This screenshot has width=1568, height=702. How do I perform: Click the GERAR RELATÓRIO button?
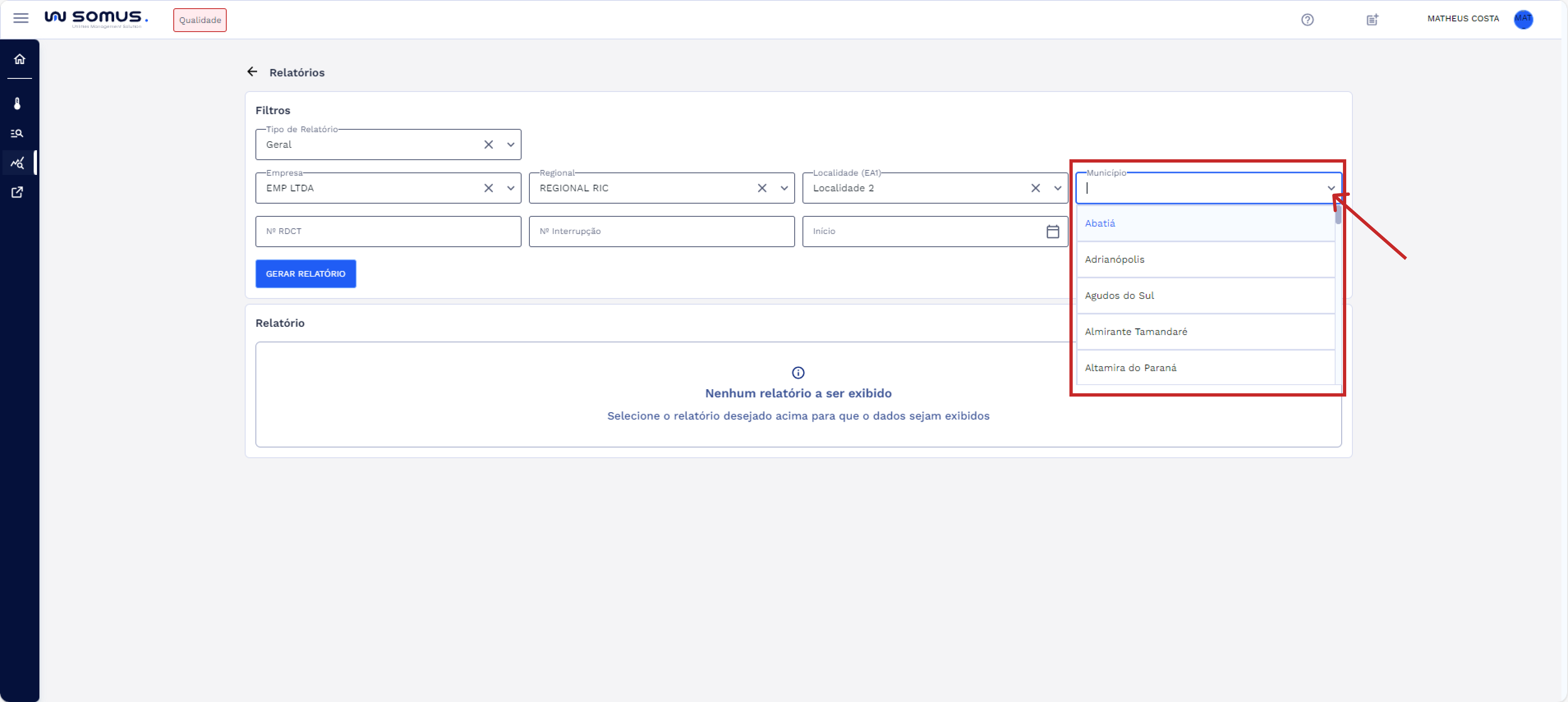[306, 274]
